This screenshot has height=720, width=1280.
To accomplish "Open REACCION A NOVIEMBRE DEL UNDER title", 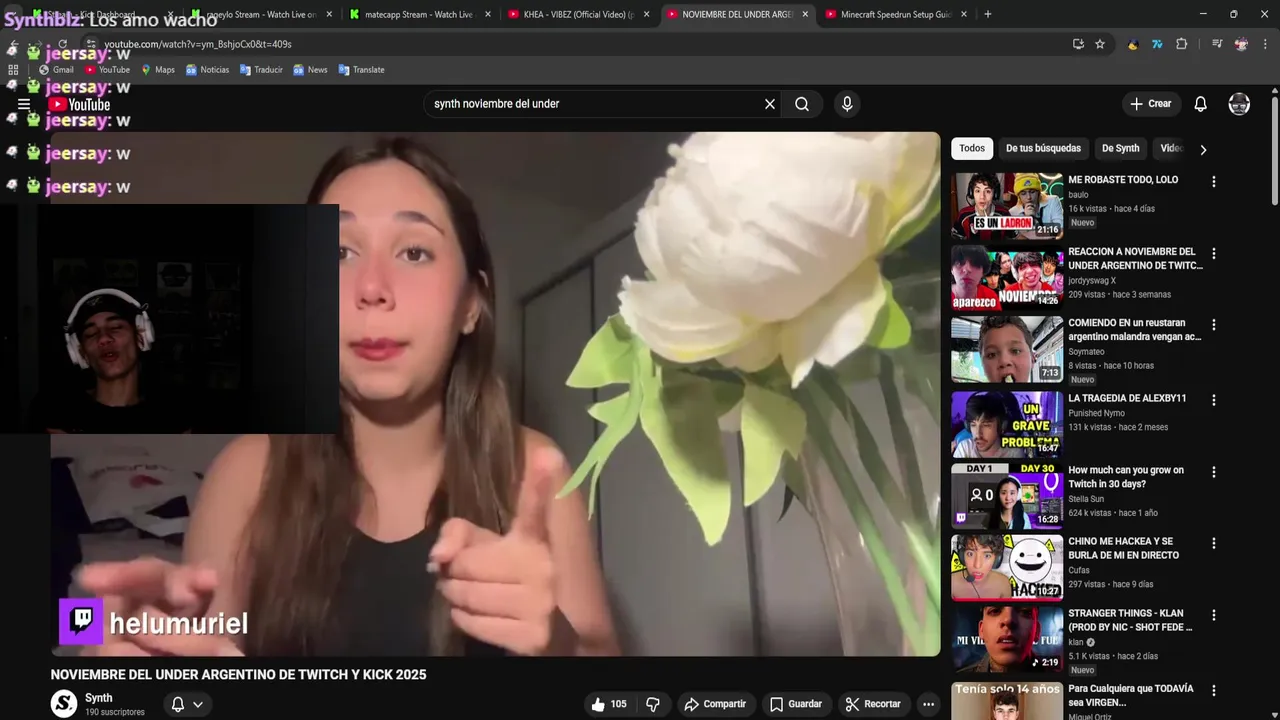I will (1135, 259).
